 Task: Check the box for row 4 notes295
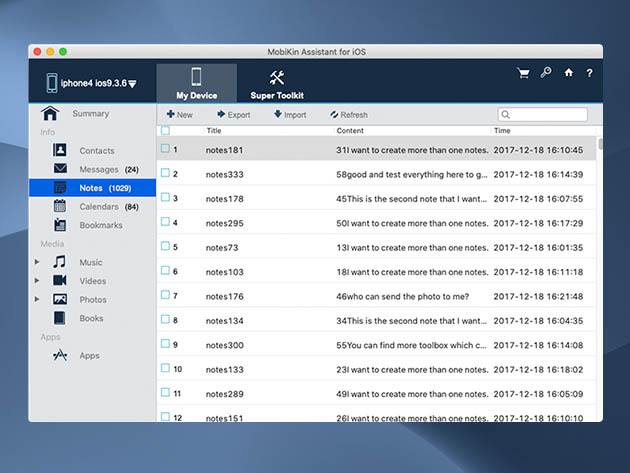pos(165,221)
